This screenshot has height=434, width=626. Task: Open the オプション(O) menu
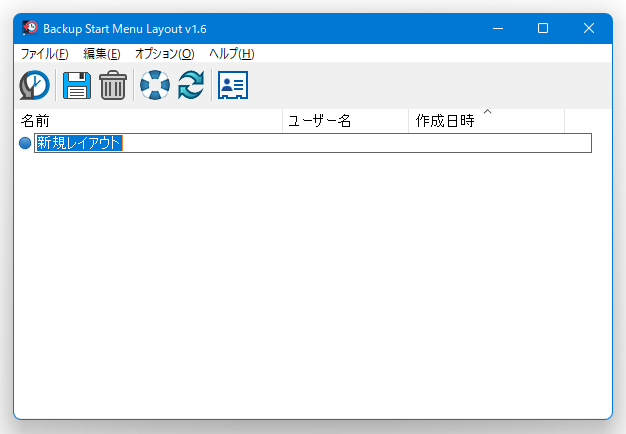click(164, 54)
